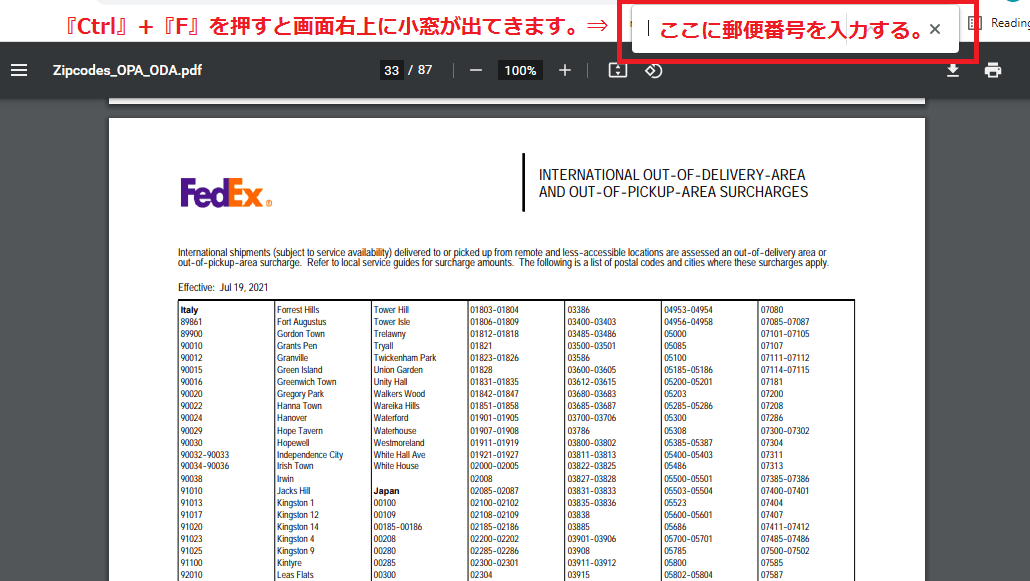
Task: Click postal code 03386
Action: click(579, 310)
